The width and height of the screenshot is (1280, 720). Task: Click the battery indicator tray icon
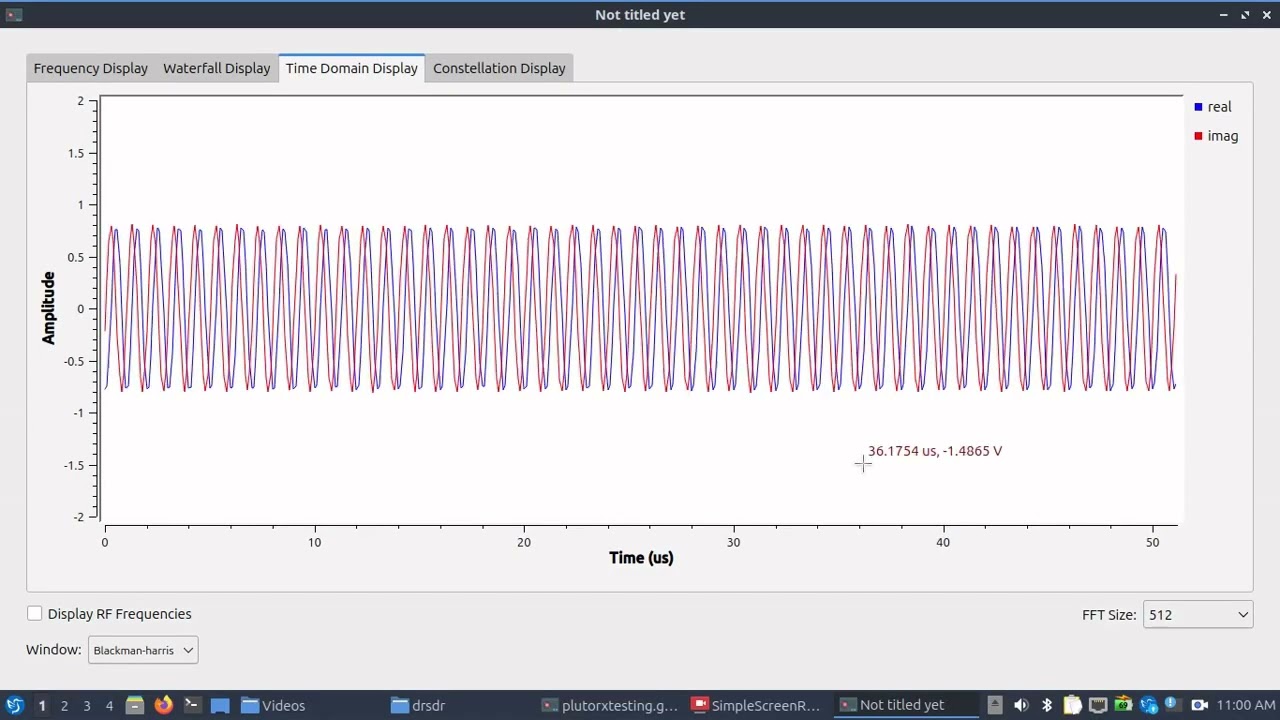(x=1123, y=705)
